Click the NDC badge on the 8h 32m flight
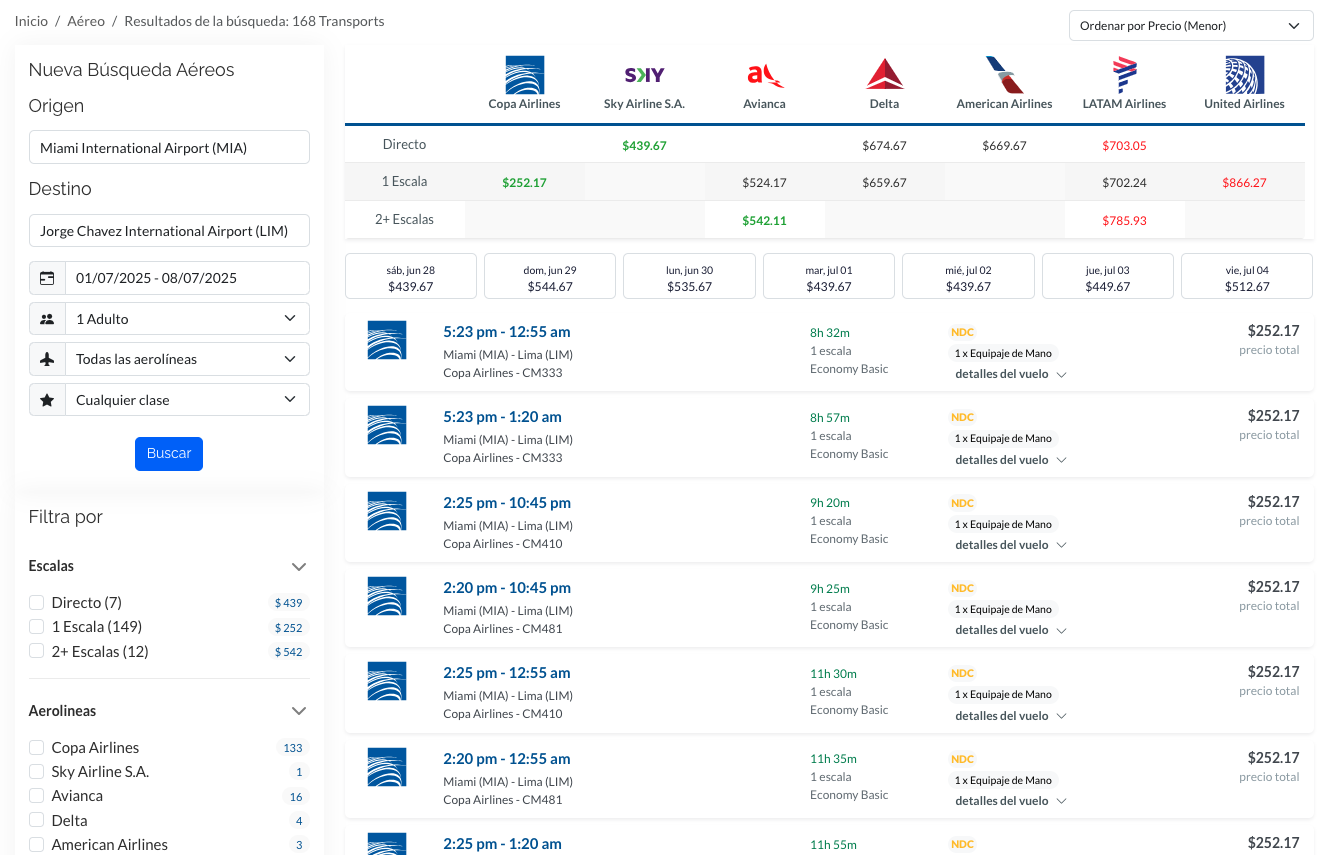The width and height of the screenshot is (1325, 855). [x=962, y=332]
